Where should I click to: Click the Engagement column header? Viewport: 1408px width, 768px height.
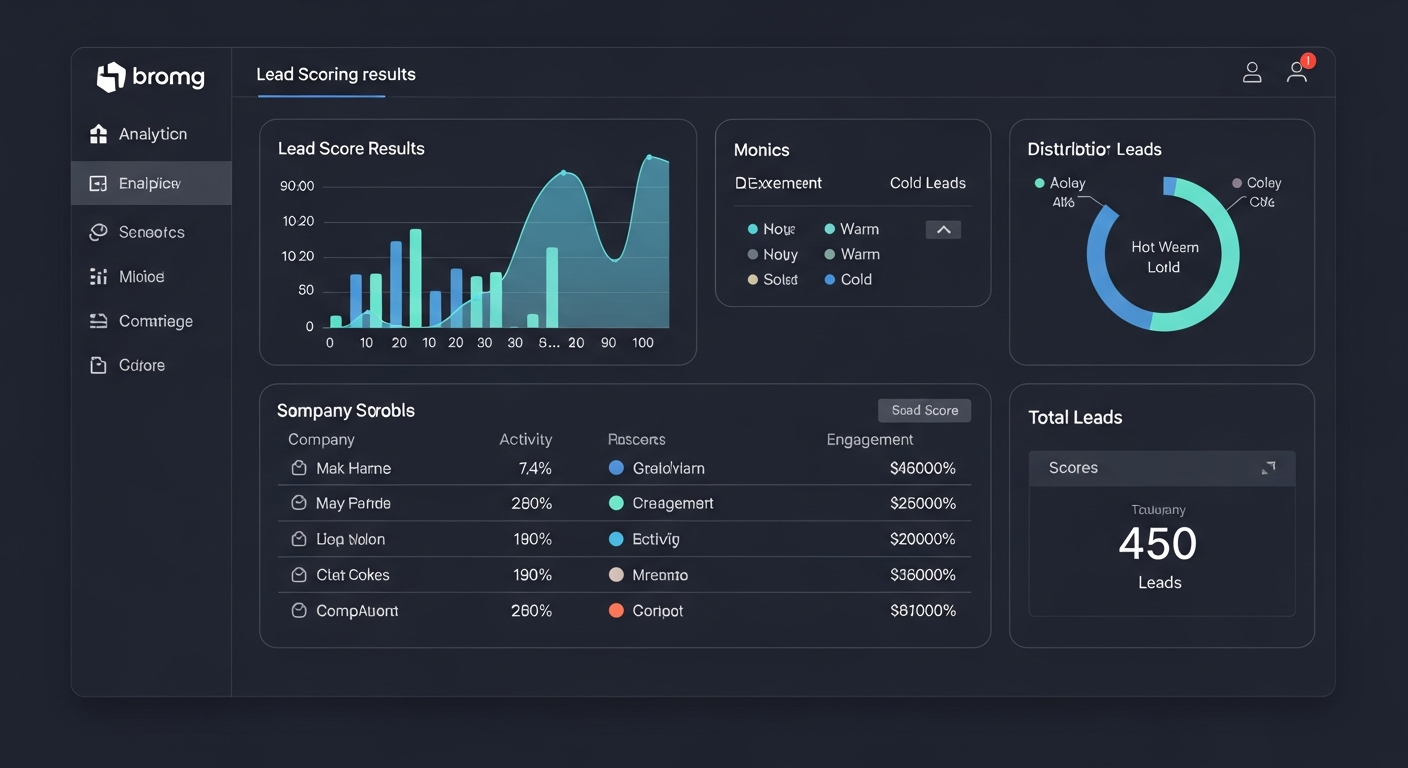tap(870, 440)
